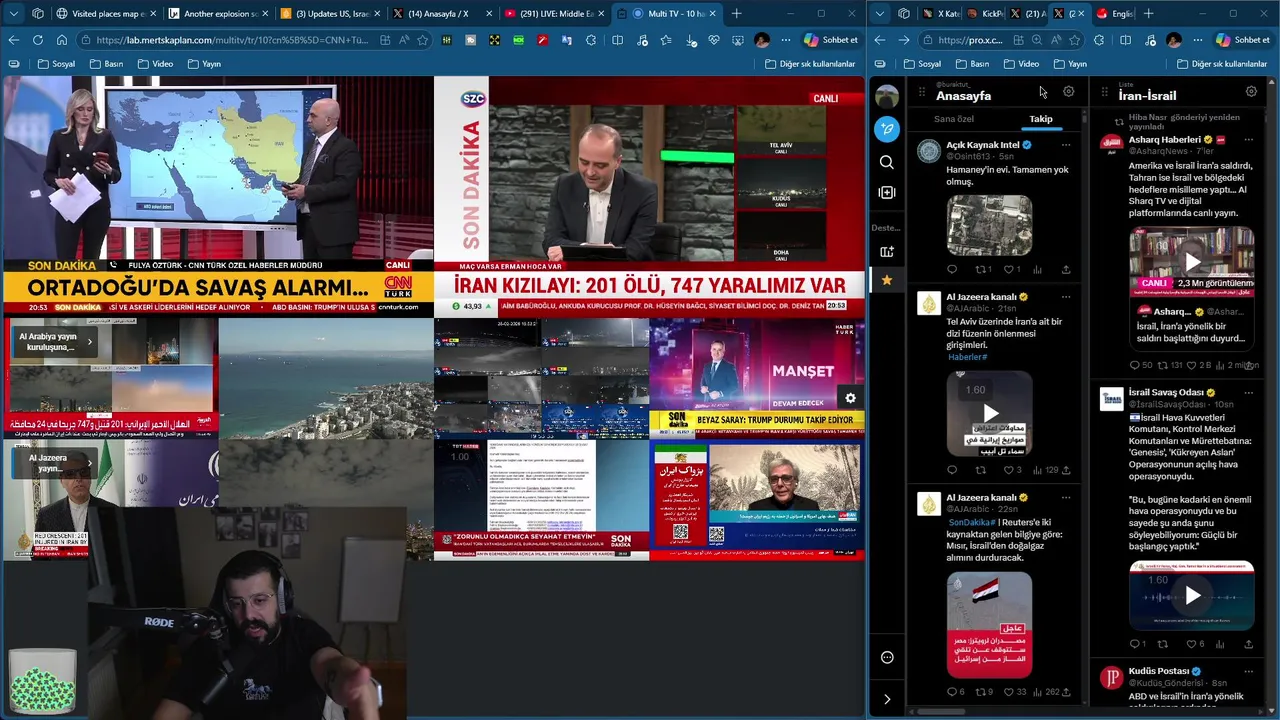Click Reload in the Multi TV browser window
This screenshot has width=1280, height=720.
[x=37, y=40]
